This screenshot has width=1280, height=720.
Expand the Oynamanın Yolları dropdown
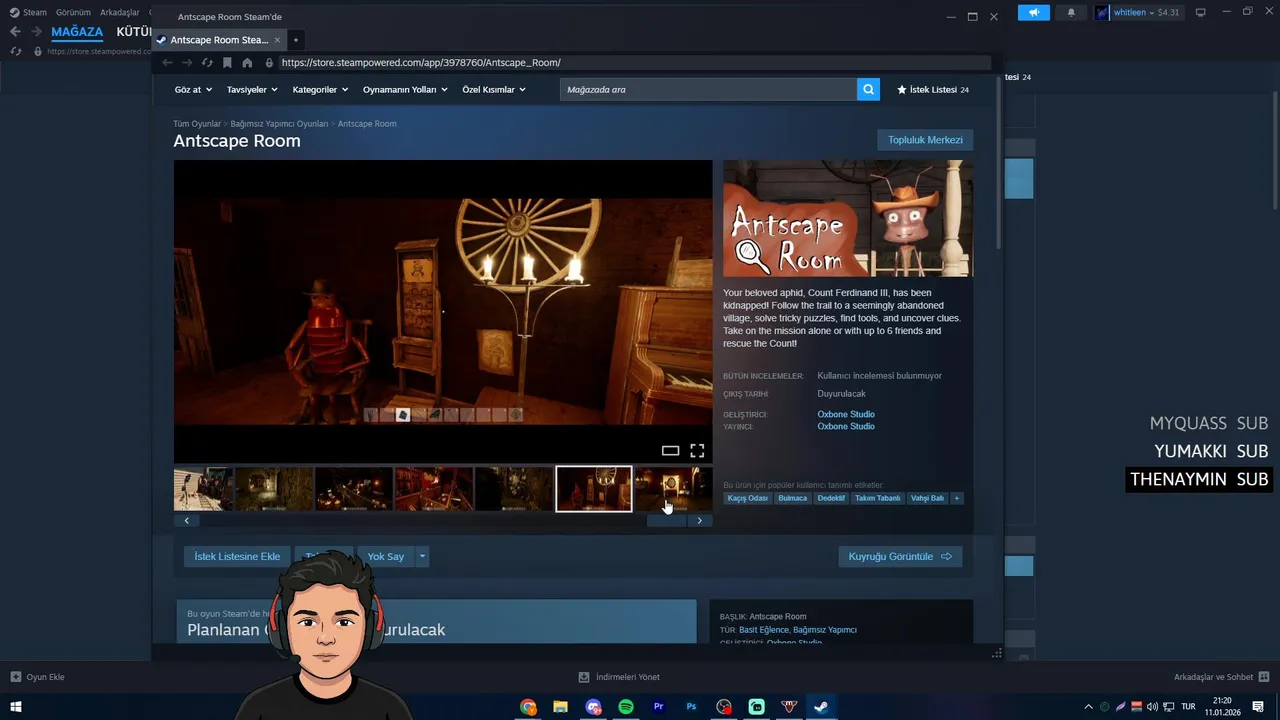tap(405, 89)
